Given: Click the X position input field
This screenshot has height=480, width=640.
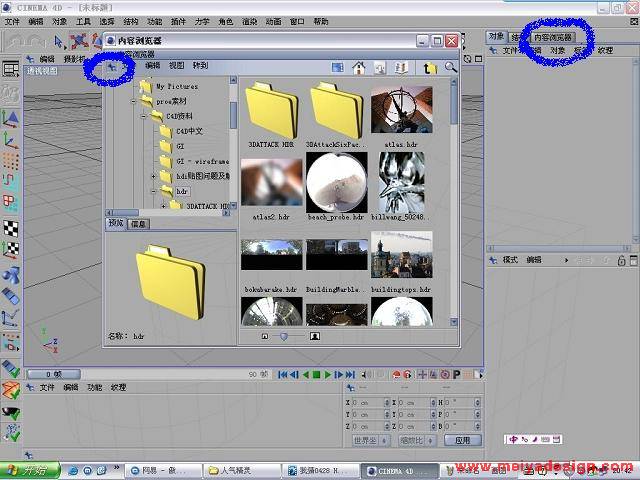Looking at the screenshot, I should 370,402.
